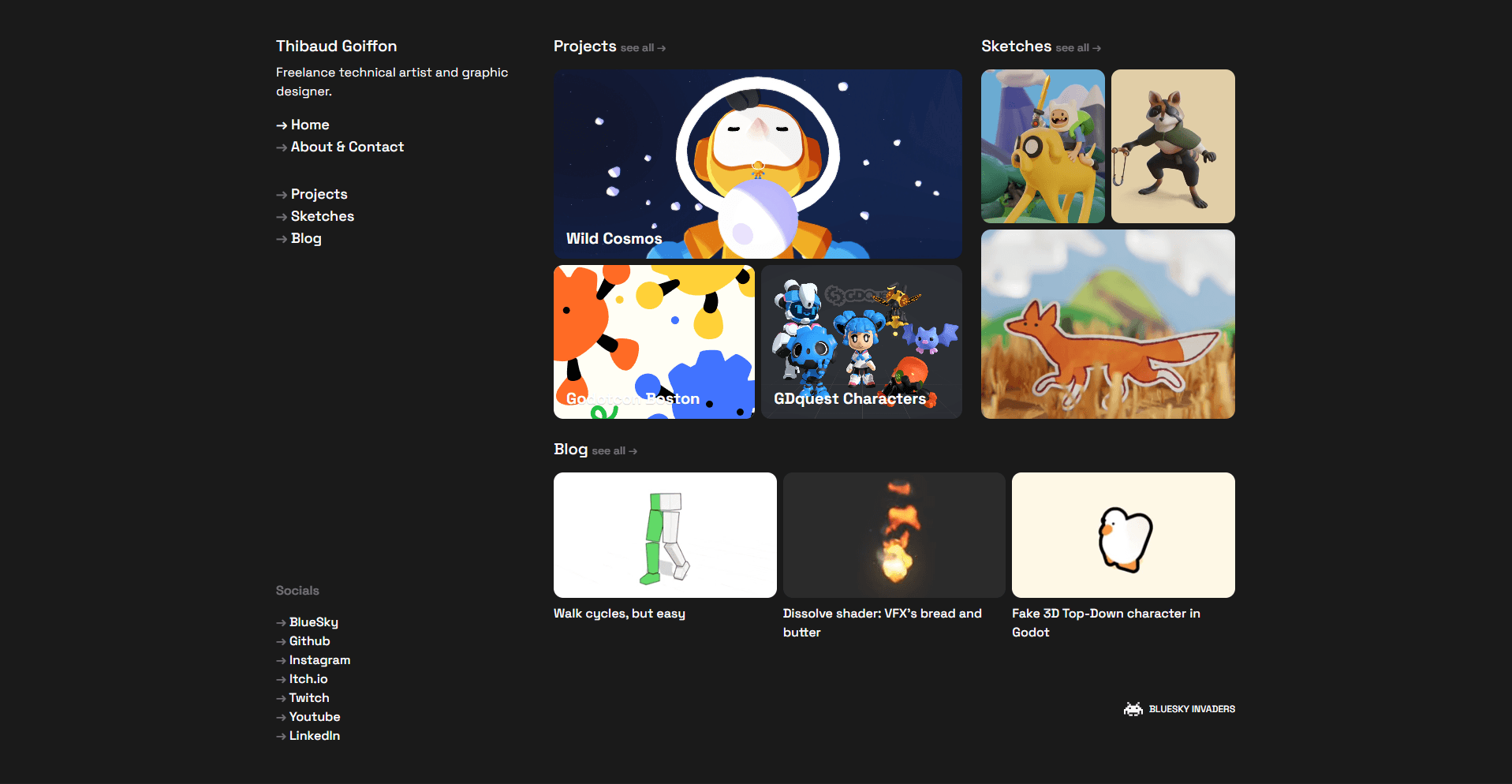1512x784 pixels.
Task: Open the Wild Cosmos project thumbnail
Action: (x=757, y=163)
